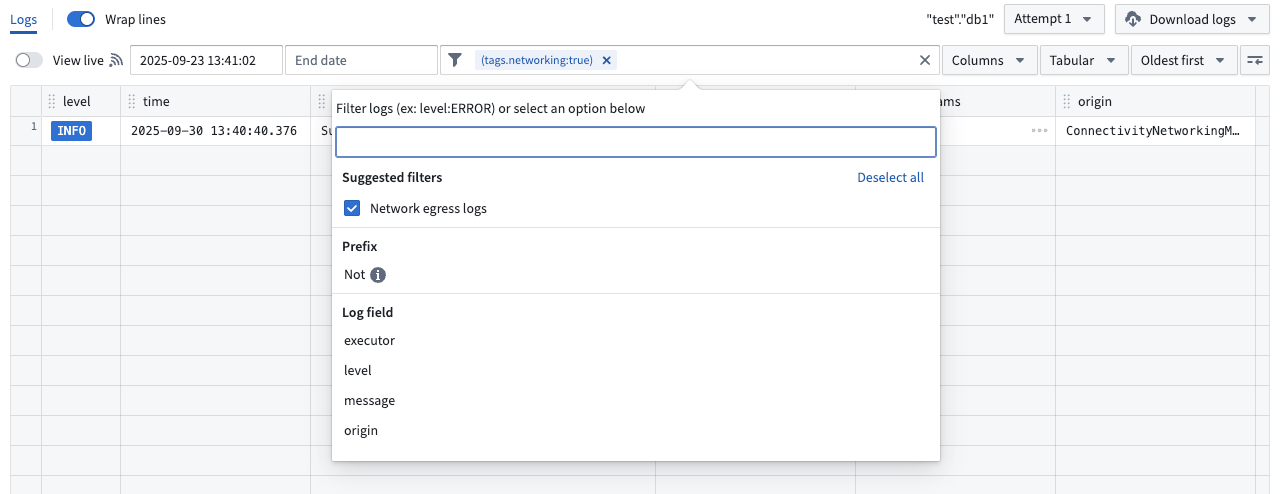Viewport: 1280px width, 494px height.
Task: Select the executor log field option
Action: (369, 341)
